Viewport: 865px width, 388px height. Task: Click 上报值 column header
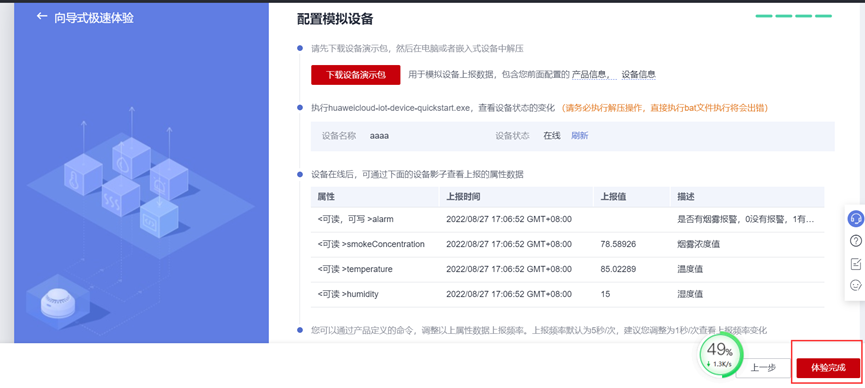pyautogui.click(x=632, y=196)
